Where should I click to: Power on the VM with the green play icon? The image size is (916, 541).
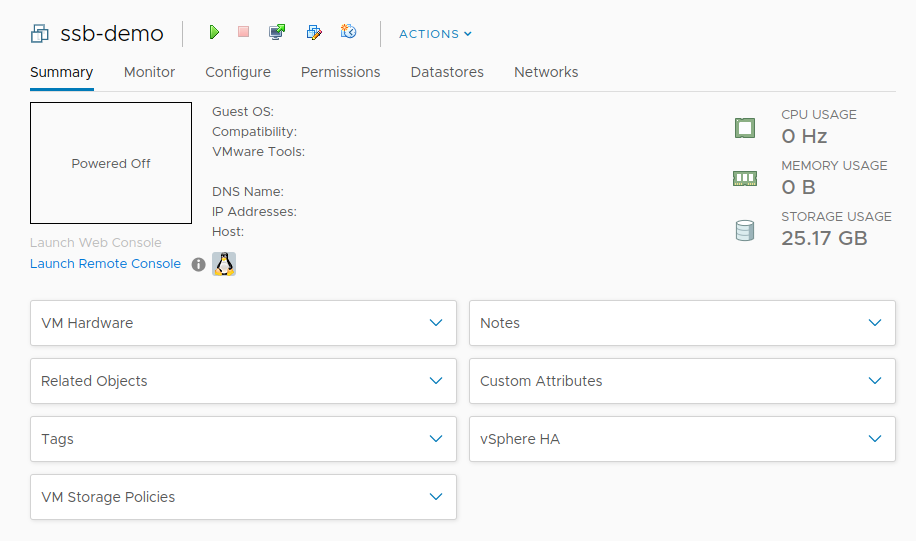(214, 33)
